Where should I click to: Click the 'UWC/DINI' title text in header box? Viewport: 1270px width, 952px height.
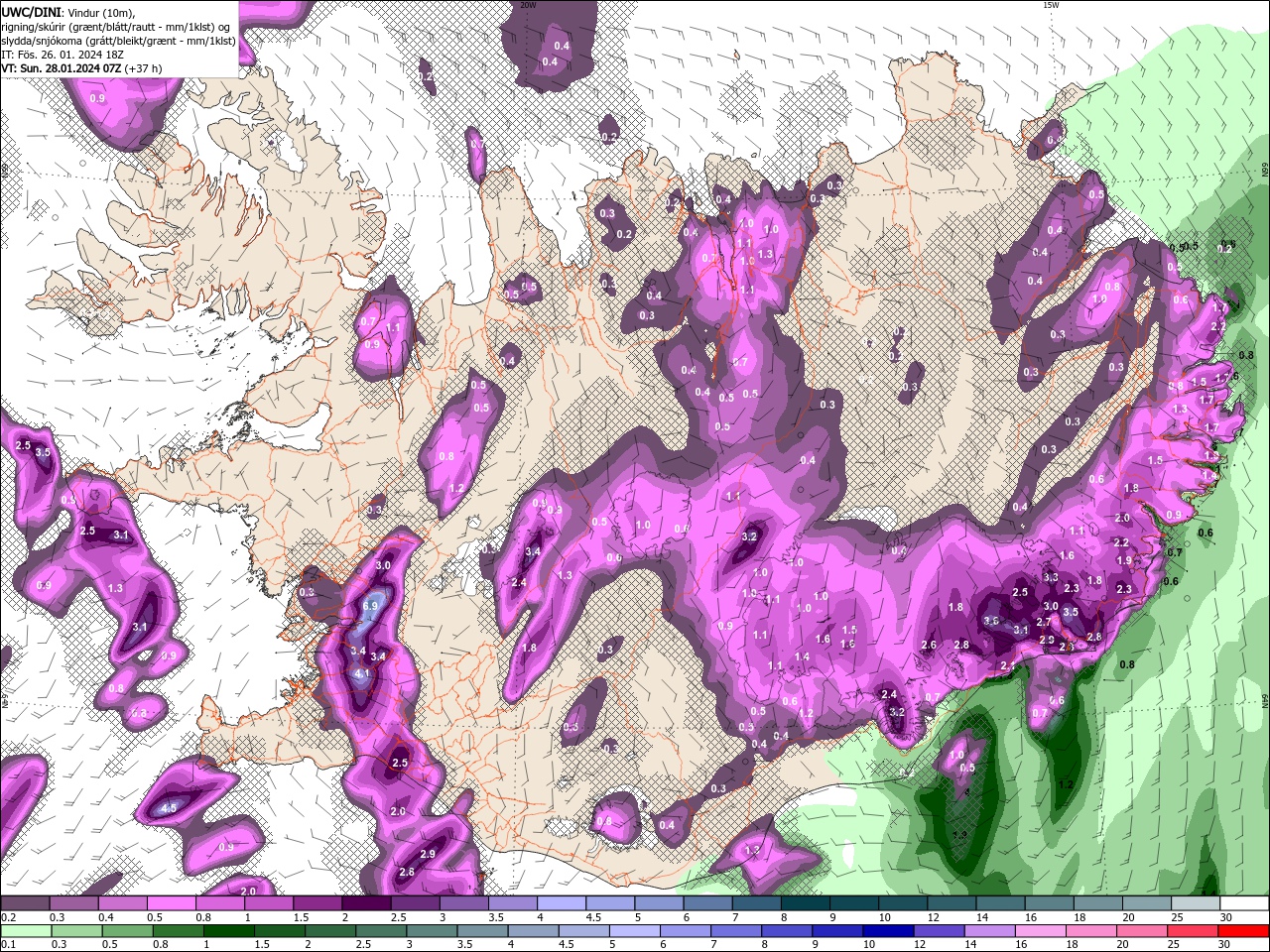tap(30, 11)
